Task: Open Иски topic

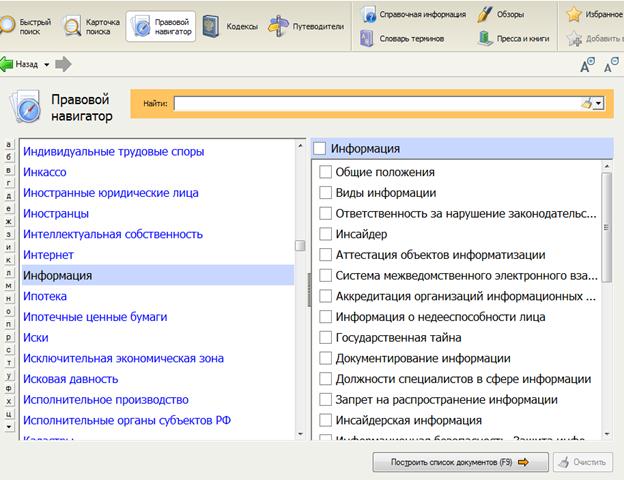Action: [35, 338]
